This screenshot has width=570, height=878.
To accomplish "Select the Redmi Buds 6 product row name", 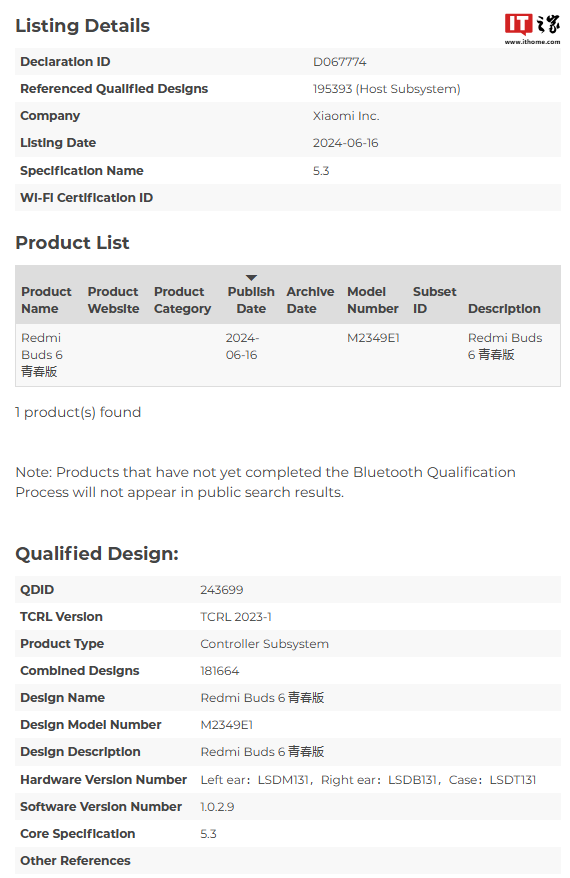I will [x=42, y=354].
